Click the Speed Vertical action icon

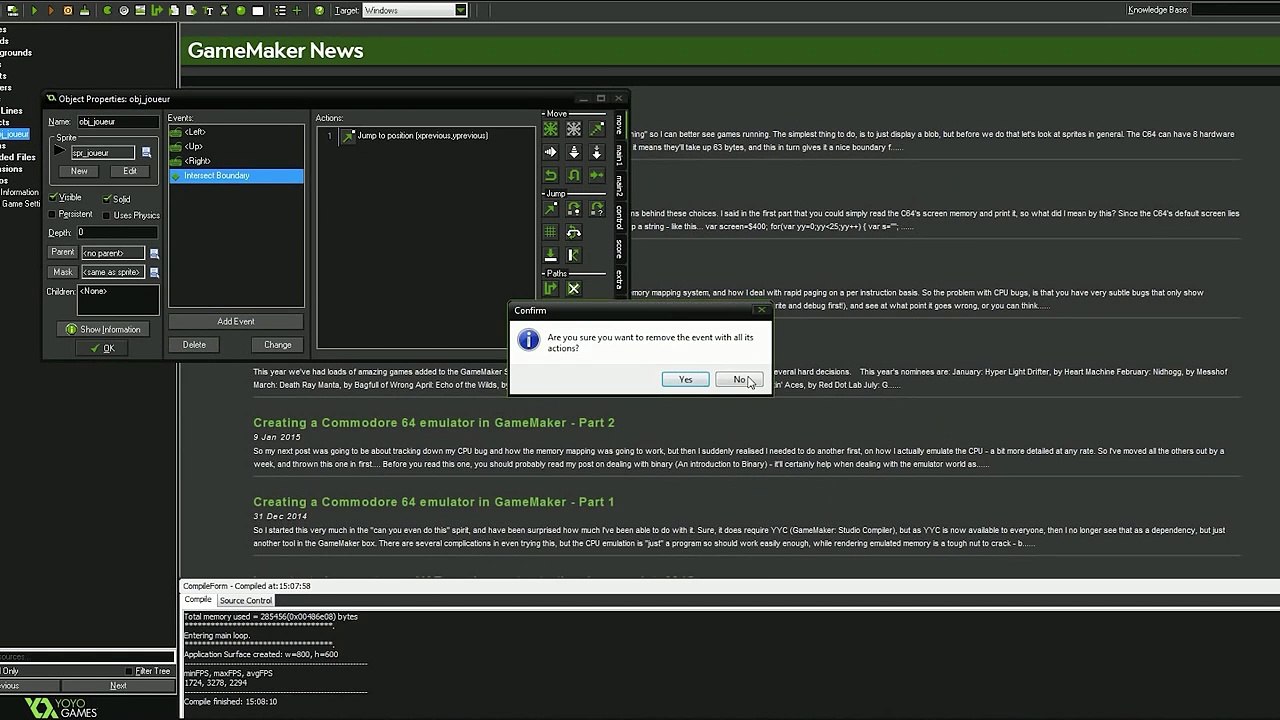pyautogui.click(x=573, y=152)
